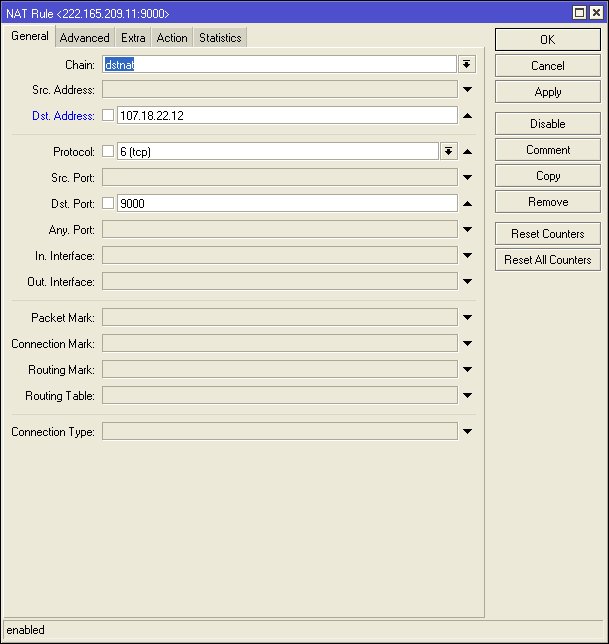Close the NAT Rule window
609x644 pixels.
[596, 13]
